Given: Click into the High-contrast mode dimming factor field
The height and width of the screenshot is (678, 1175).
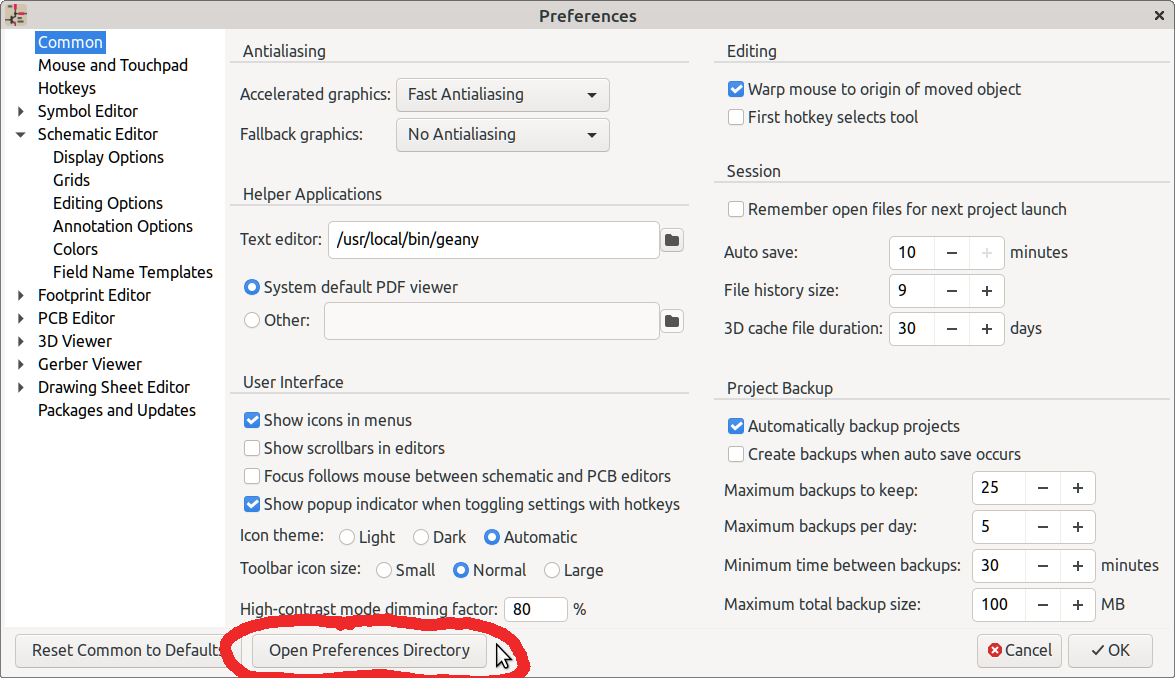Looking at the screenshot, I should click(534, 609).
